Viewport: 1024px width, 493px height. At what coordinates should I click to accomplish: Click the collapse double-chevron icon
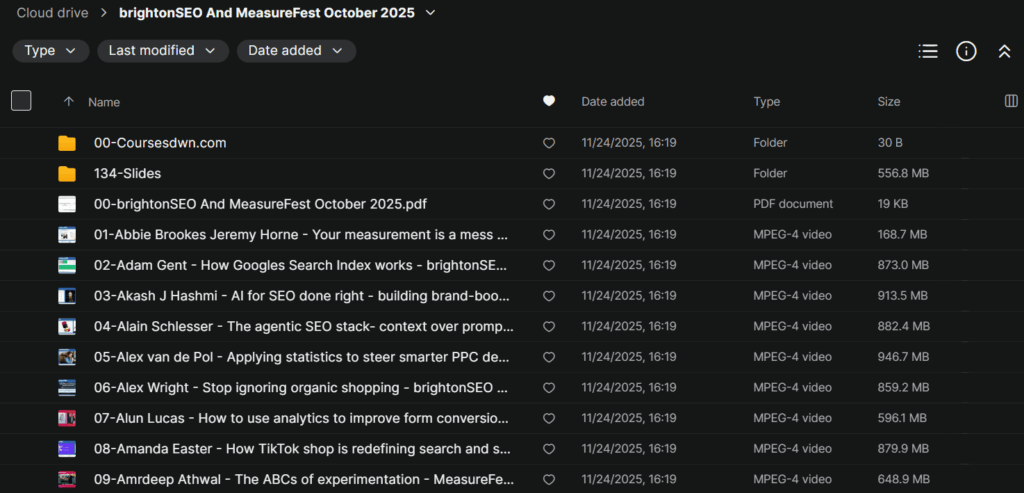pyautogui.click(x=1004, y=51)
